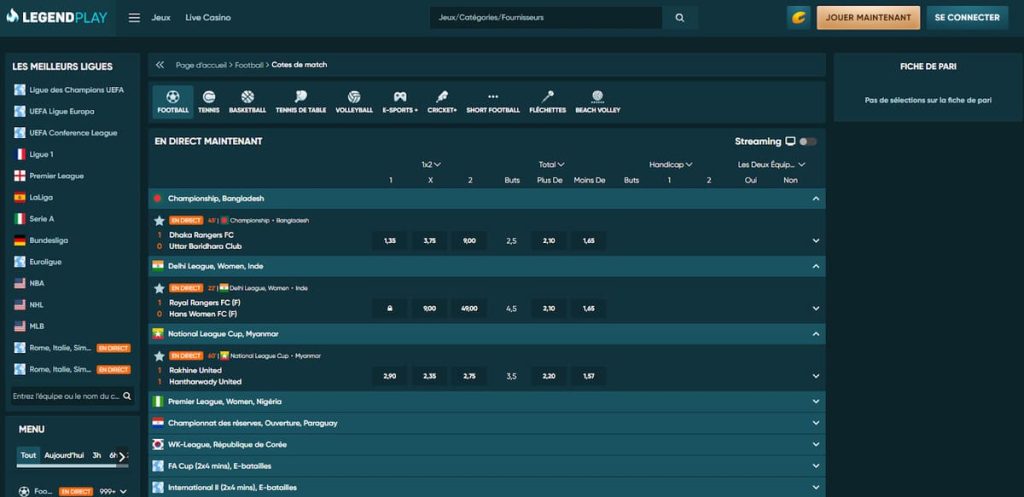Select the Football sport icon
The height and width of the screenshot is (497, 1024).
pyautogui.click(x=173, y=102)
